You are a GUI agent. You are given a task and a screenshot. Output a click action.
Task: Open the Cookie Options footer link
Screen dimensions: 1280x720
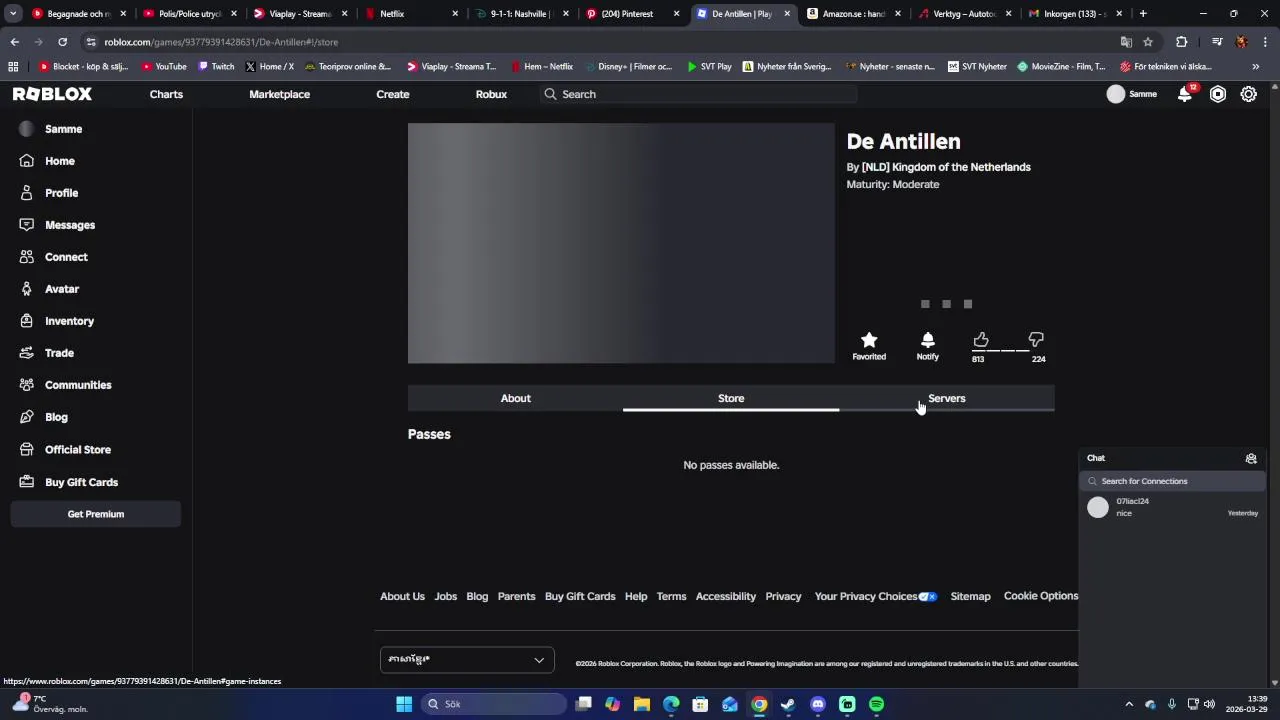(1041, 596)
